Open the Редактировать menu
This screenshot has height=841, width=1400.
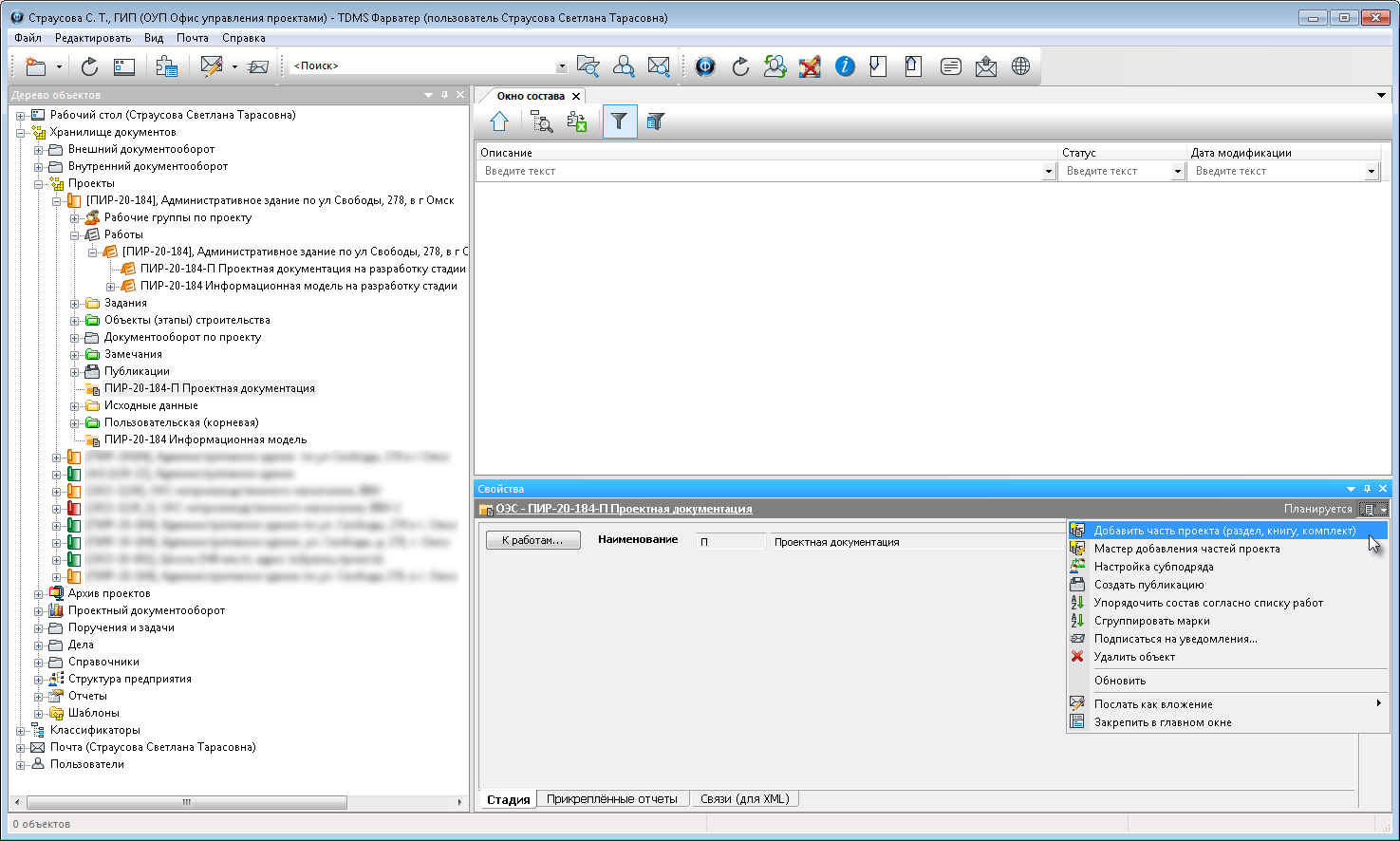(x=93, y=38)
